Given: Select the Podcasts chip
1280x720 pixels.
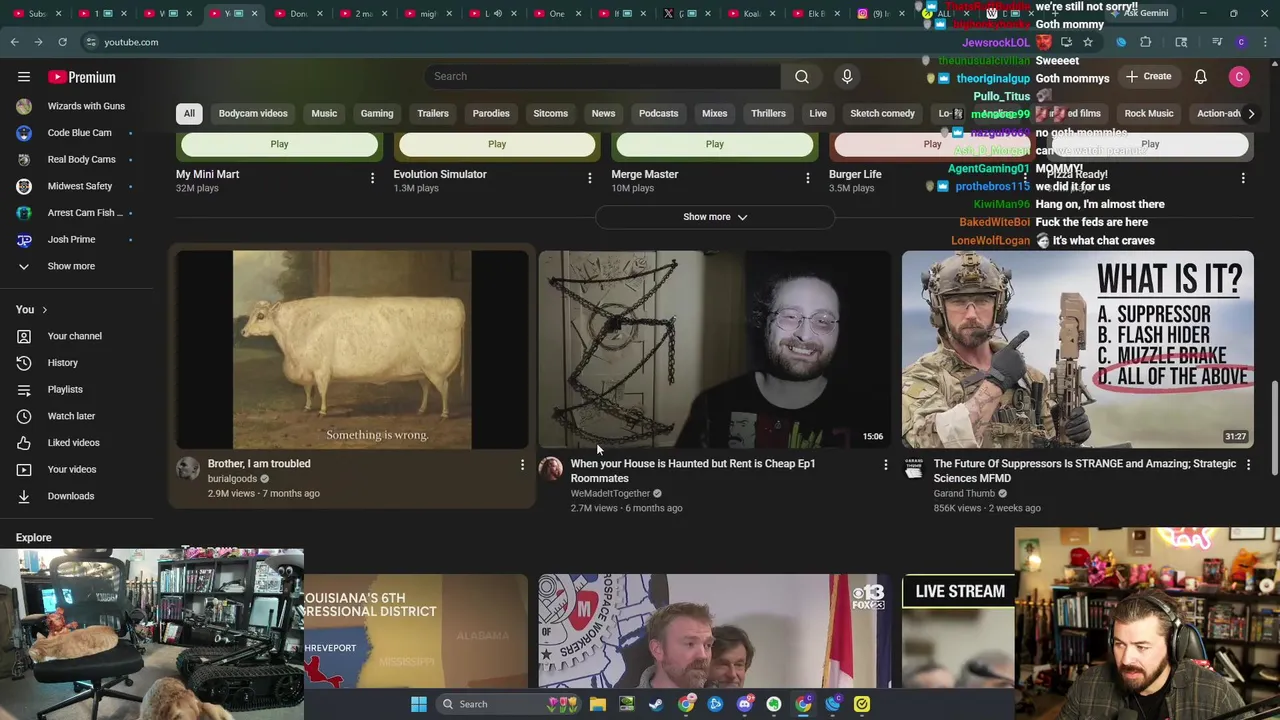Looking at the screenshot, I should (658, 113).
